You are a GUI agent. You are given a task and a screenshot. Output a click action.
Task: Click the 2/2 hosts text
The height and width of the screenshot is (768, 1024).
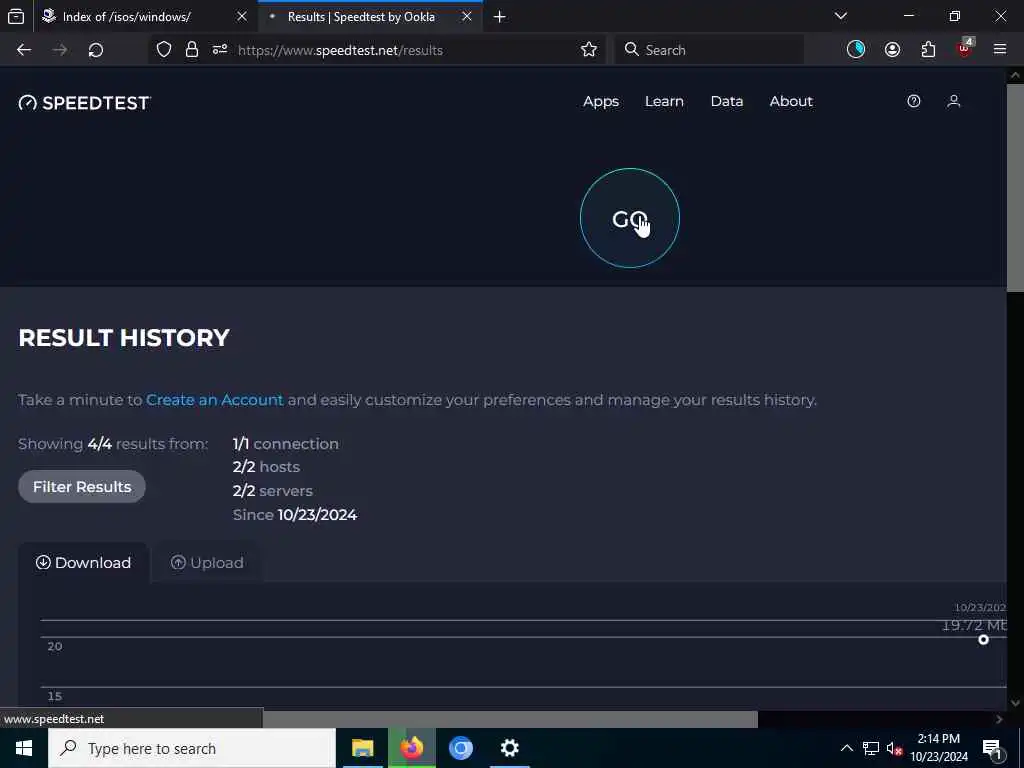tap(266, 467)
